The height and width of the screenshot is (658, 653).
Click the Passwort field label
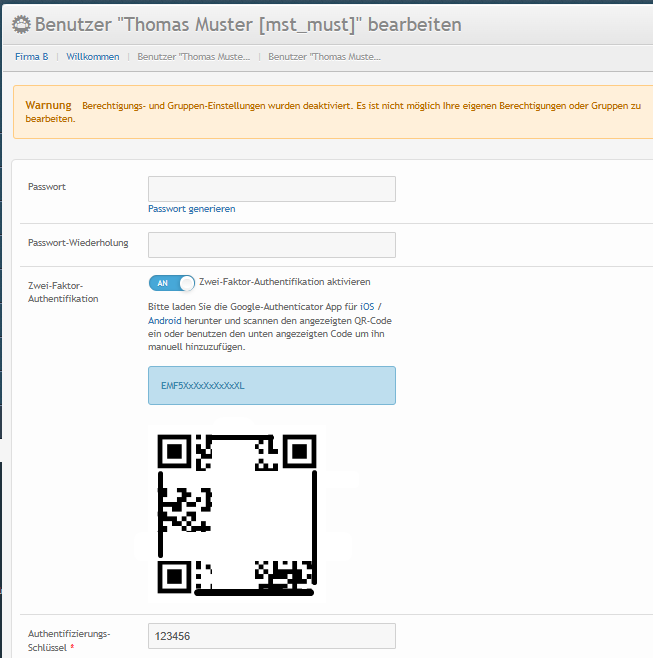tap(47, 187)
